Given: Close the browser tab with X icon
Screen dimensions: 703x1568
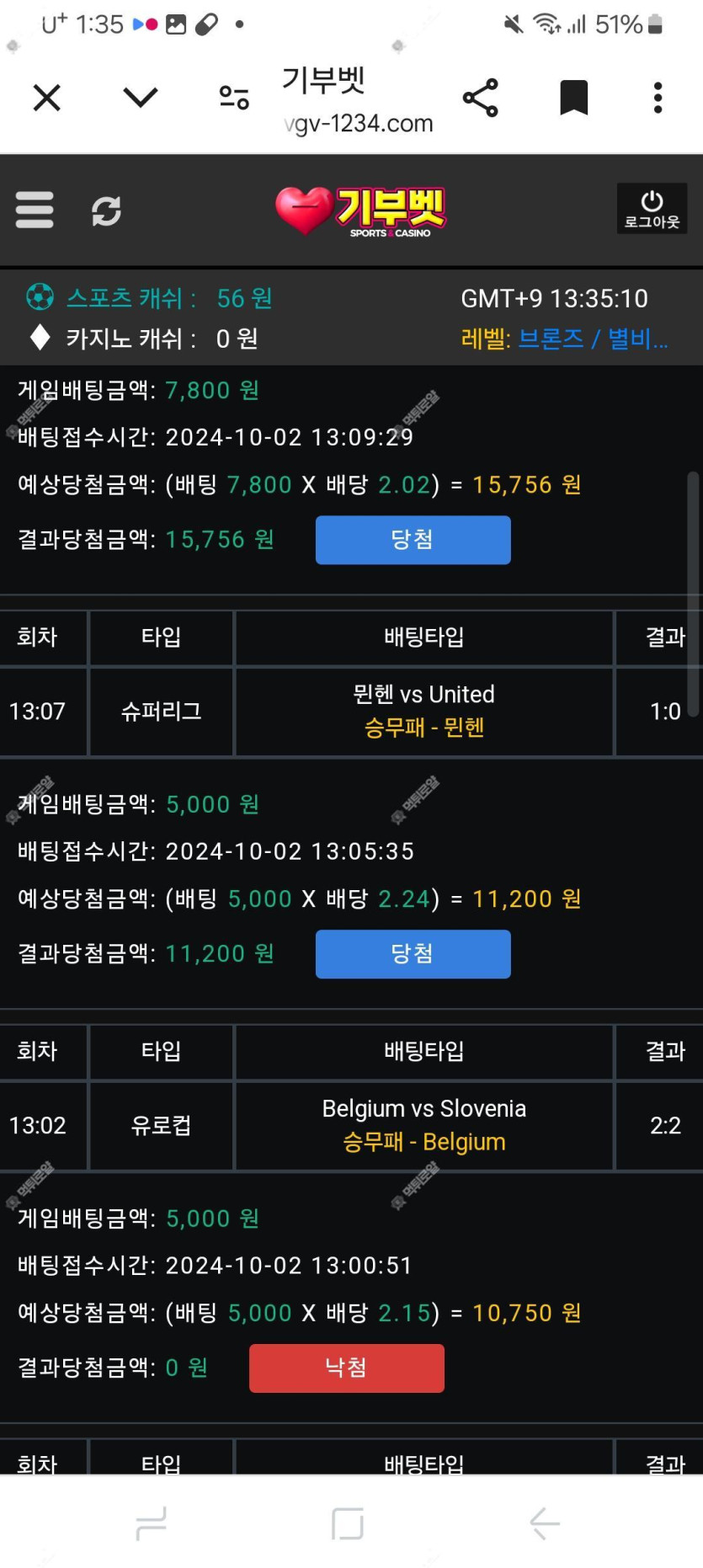Looking at the screenshot, I should pos(47,98).
